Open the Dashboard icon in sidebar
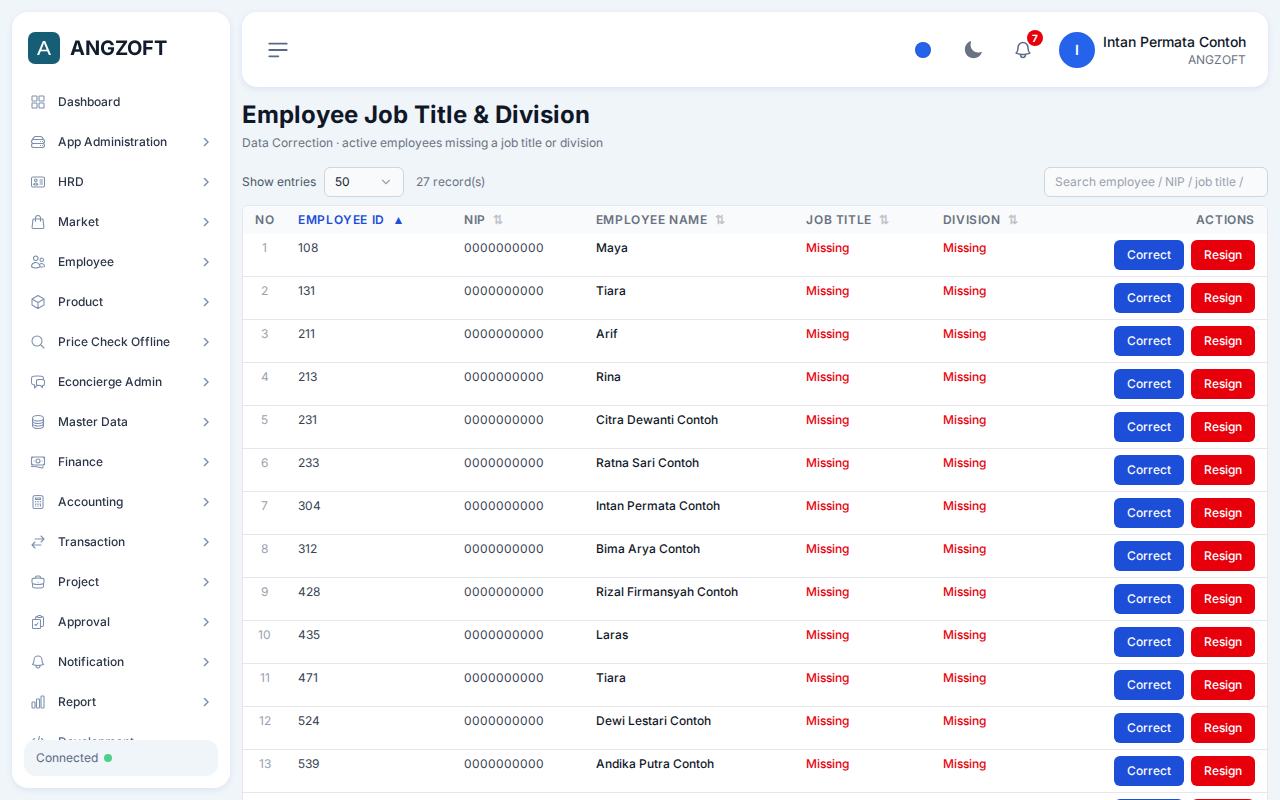 pos(38,102)
